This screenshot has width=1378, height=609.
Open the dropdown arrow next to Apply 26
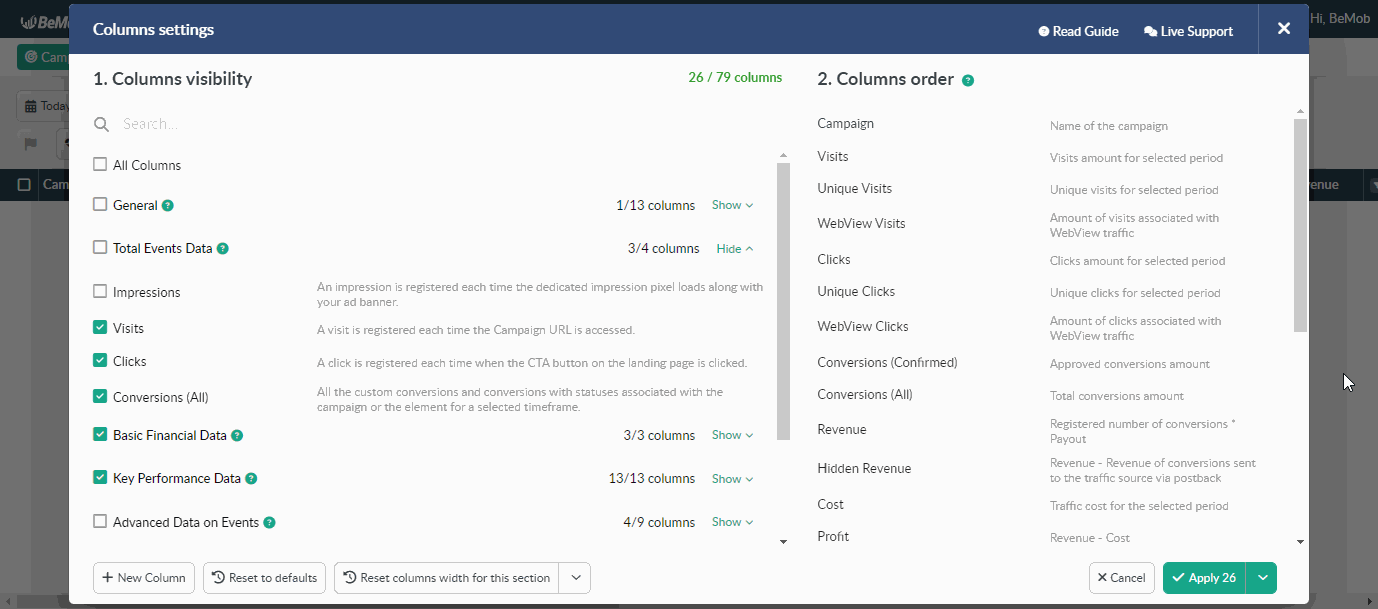click(1264, 578)
